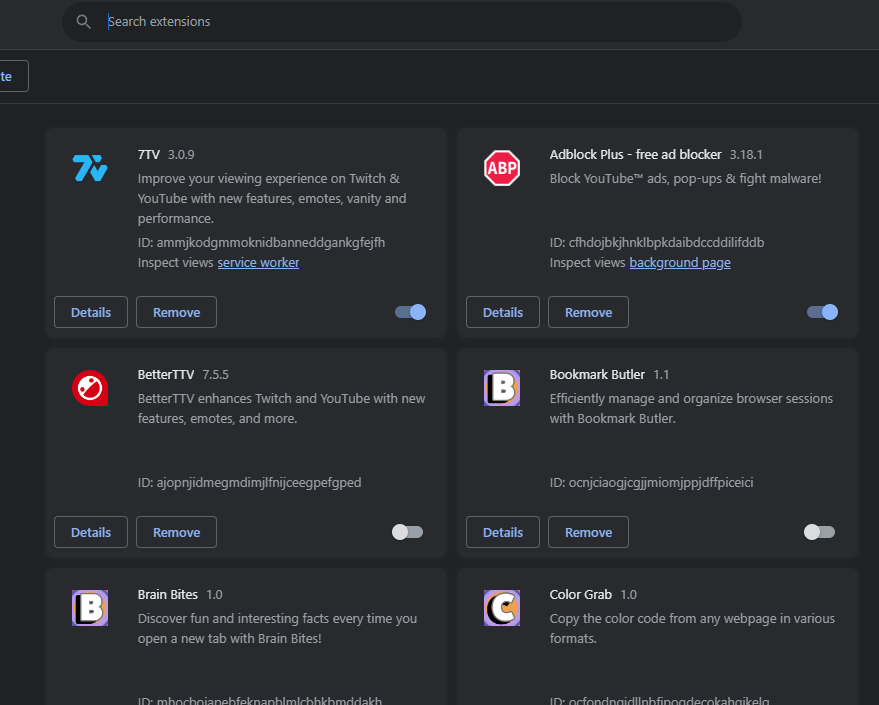Click the search magnifier icon
The width and height of the screenshot is (879, 705).
coord(84,22)
